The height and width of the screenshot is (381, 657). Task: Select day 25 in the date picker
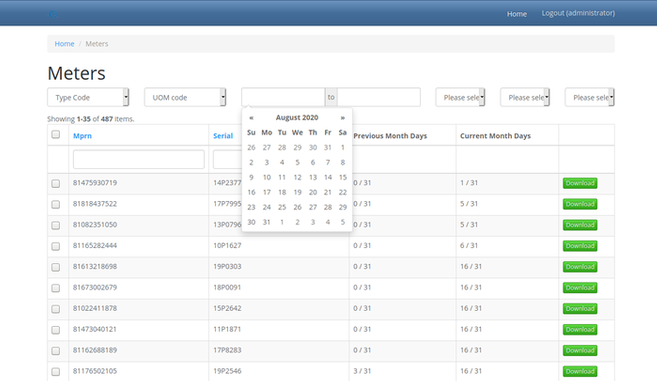[x=282, y=207]
